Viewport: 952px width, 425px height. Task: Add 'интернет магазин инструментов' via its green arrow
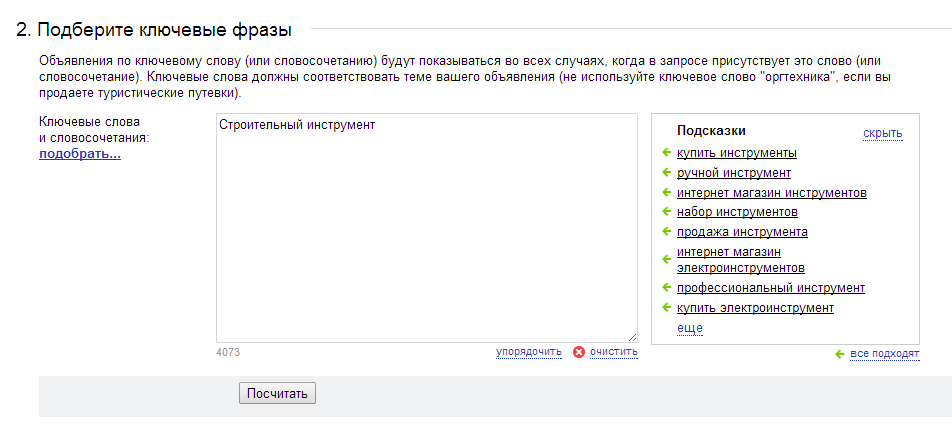(666, 192)
